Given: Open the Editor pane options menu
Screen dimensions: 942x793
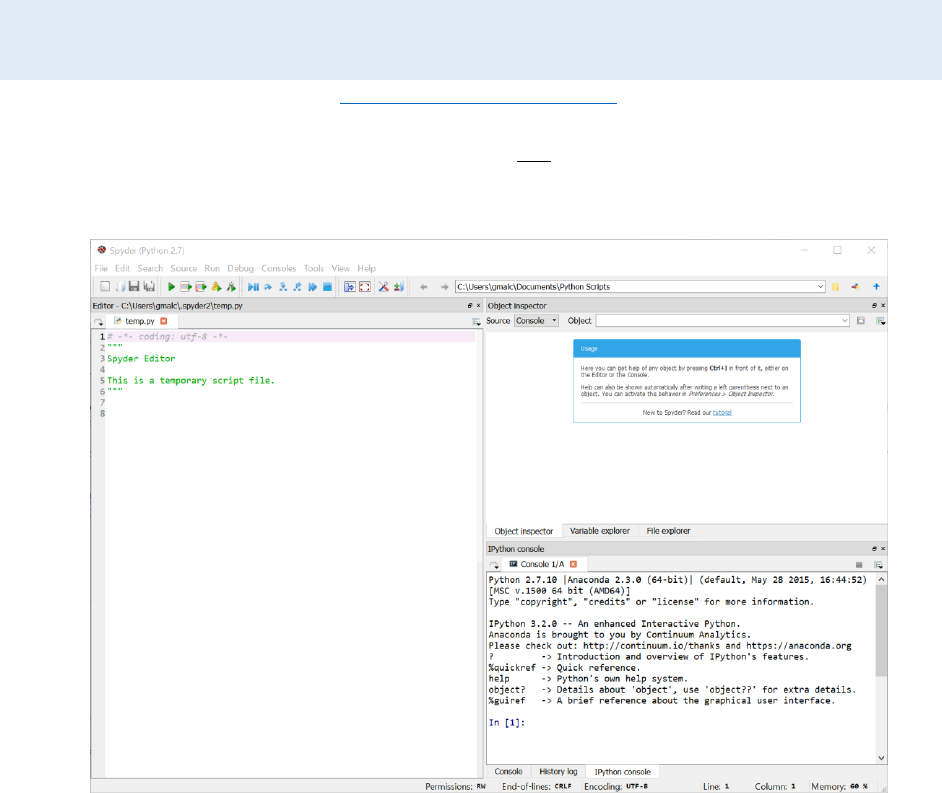Looking at the screenshot, I should 476,322.
